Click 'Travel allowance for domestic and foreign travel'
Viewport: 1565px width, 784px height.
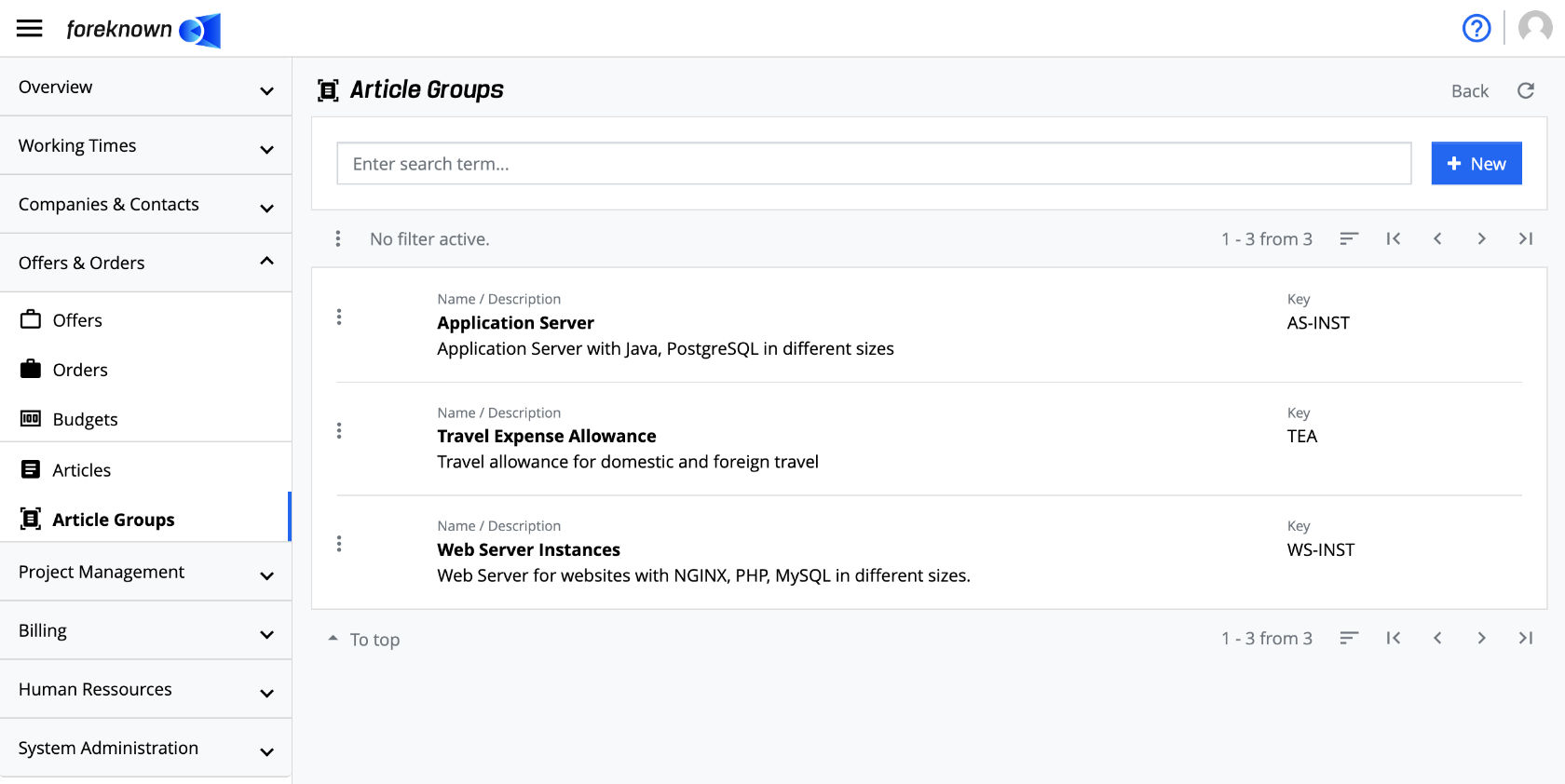(x=628, y=462)
